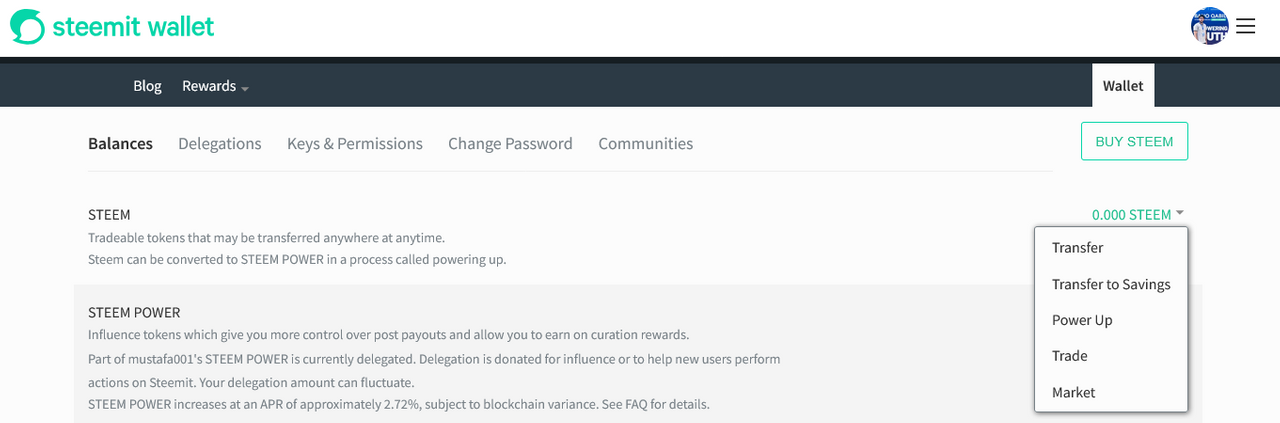
Task: Click the user profile avatar
Action: [1209, 26]
